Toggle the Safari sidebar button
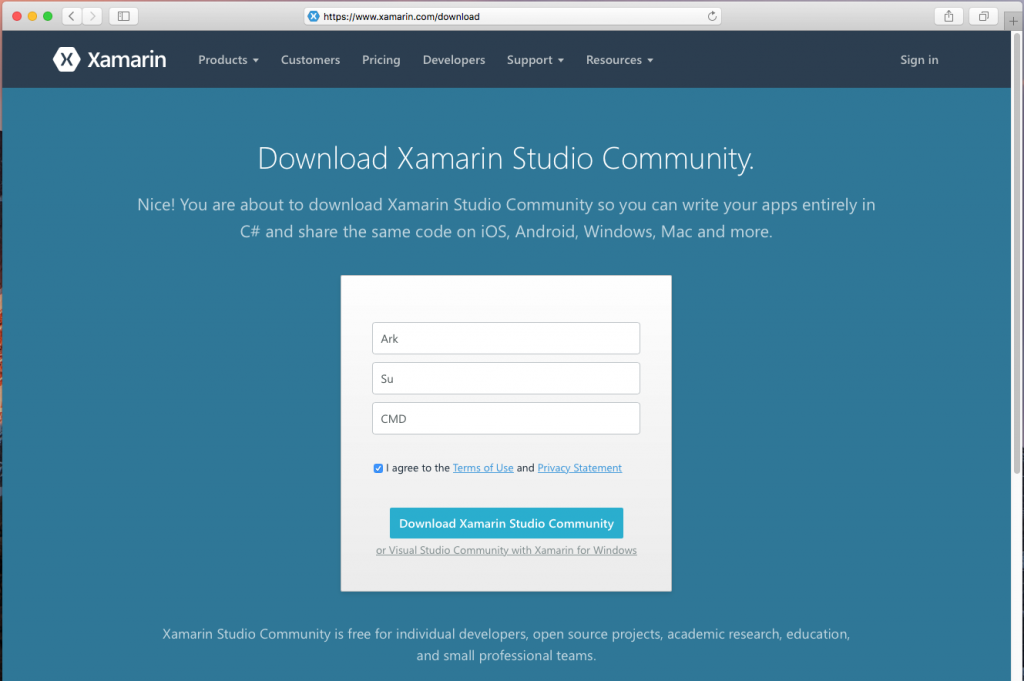This screenshot has width=1024, height=681. (123, 16)
